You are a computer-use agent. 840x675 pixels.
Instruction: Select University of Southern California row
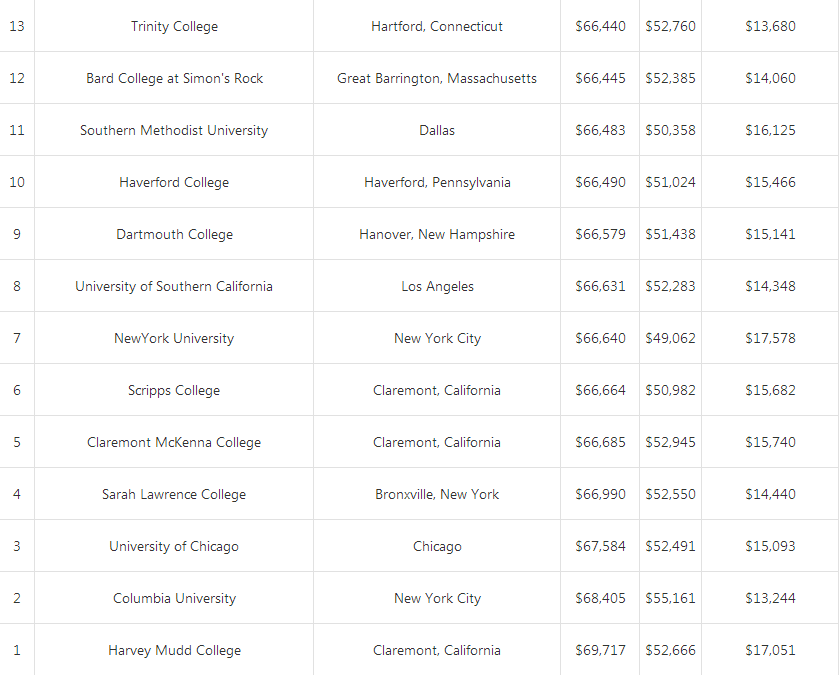click(x=174, y=286)
